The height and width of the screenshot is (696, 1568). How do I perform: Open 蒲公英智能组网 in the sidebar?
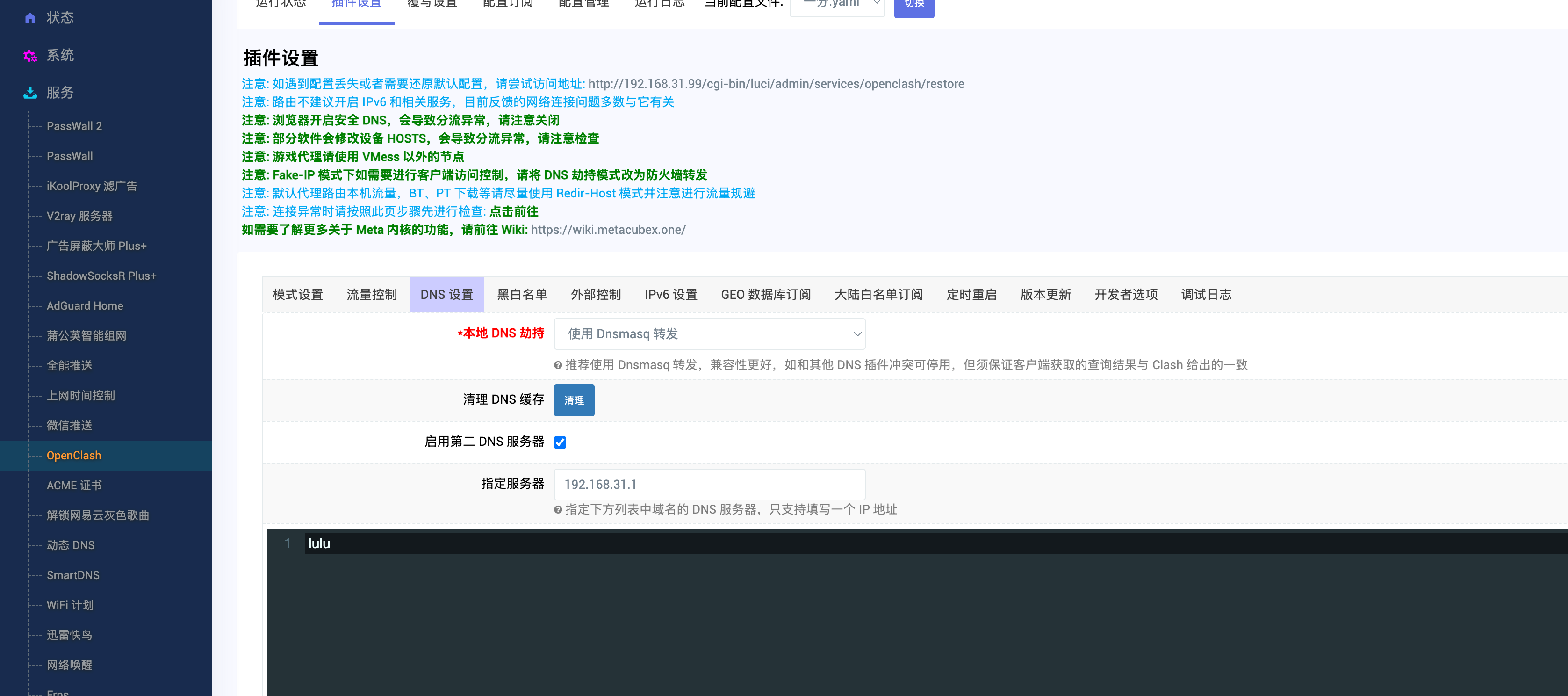click(x=86, y=335)
